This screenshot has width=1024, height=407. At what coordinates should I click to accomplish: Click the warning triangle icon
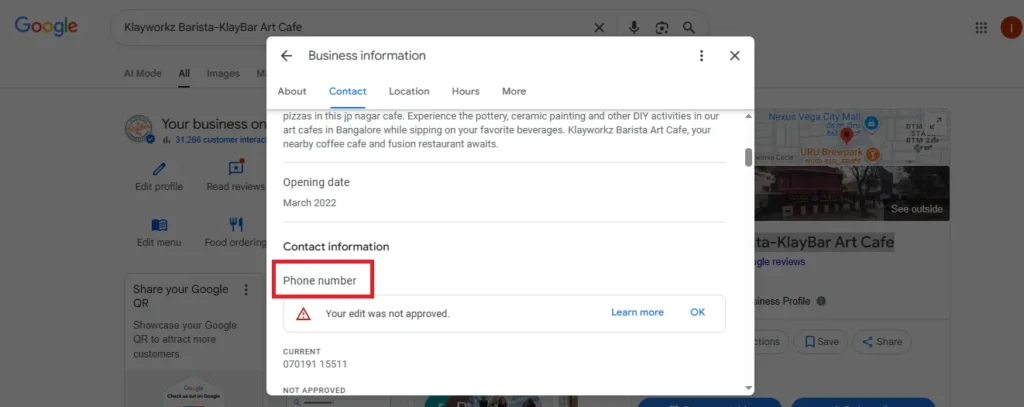[x=303, y=314]
